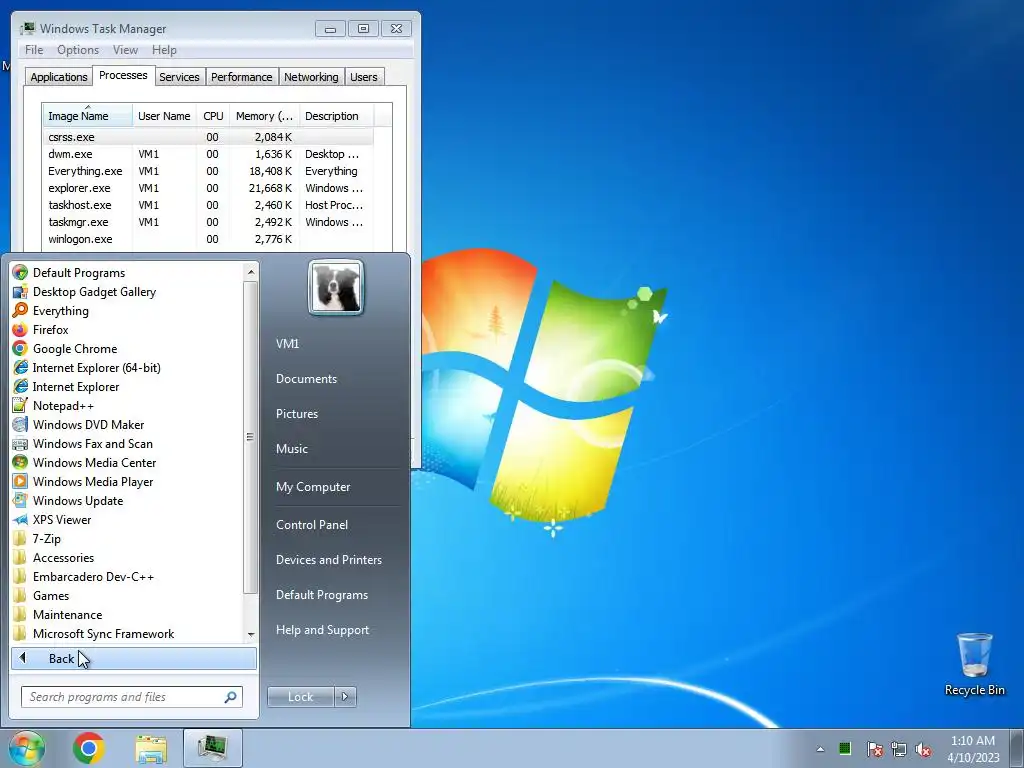Open the Everything search icon
Screen dimensions: 1024x768
coord(20,310)
